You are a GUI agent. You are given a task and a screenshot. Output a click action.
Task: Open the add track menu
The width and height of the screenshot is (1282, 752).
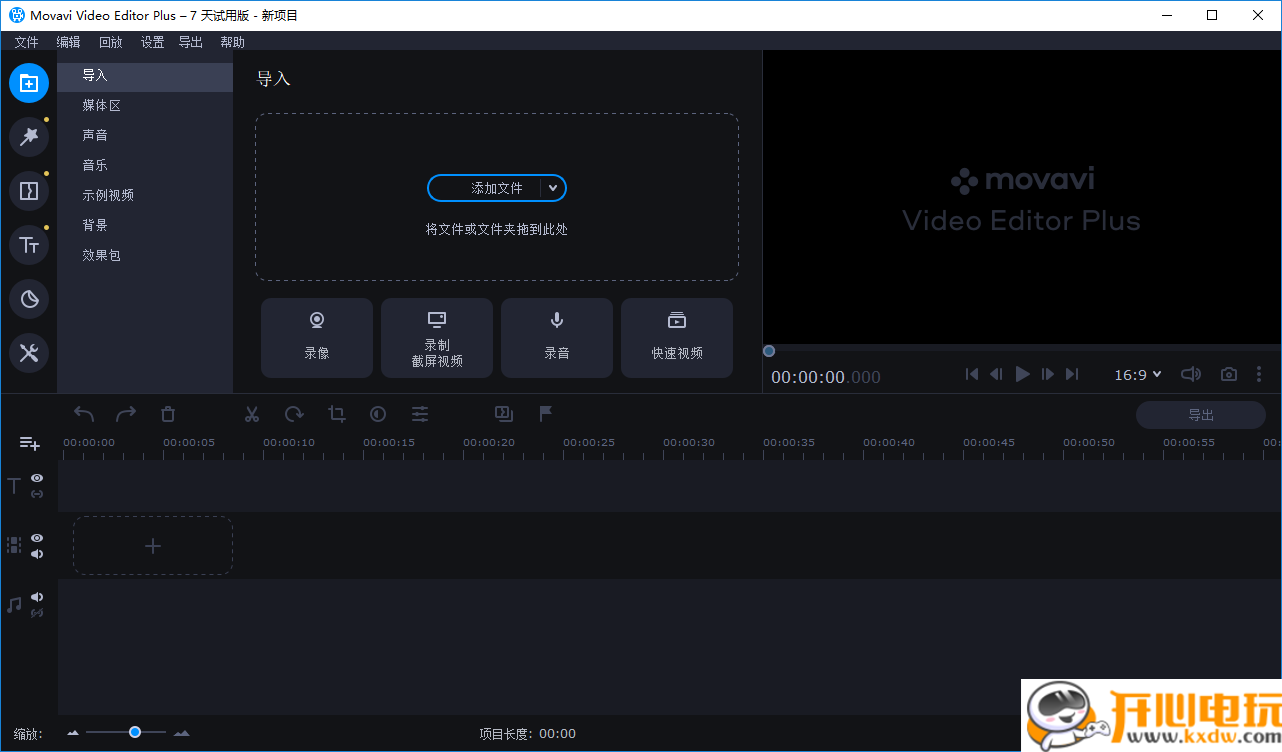coord(29,443)
